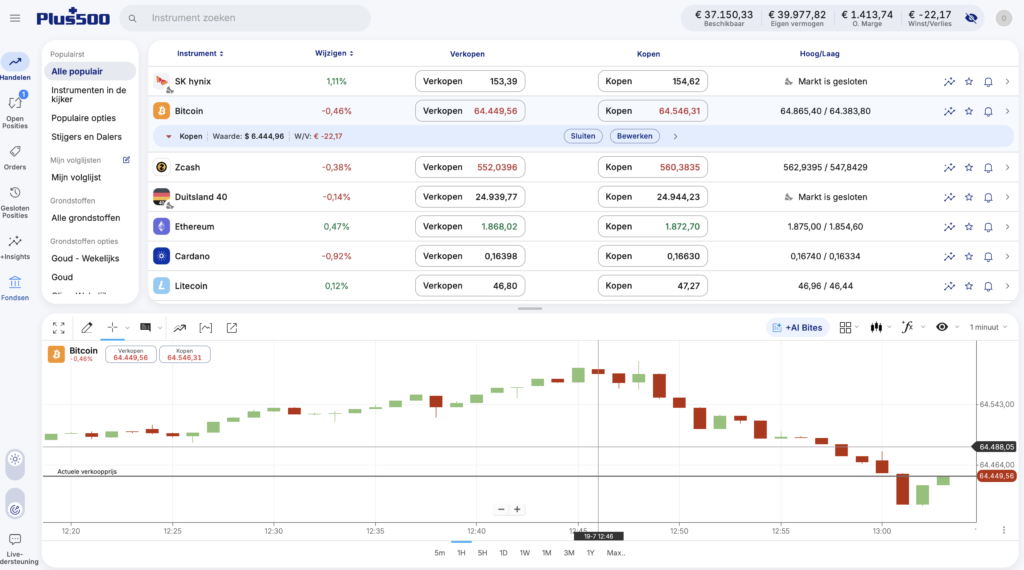Open SK hynix details chevron
1024x570 pixels.
tap(1007, 82)
